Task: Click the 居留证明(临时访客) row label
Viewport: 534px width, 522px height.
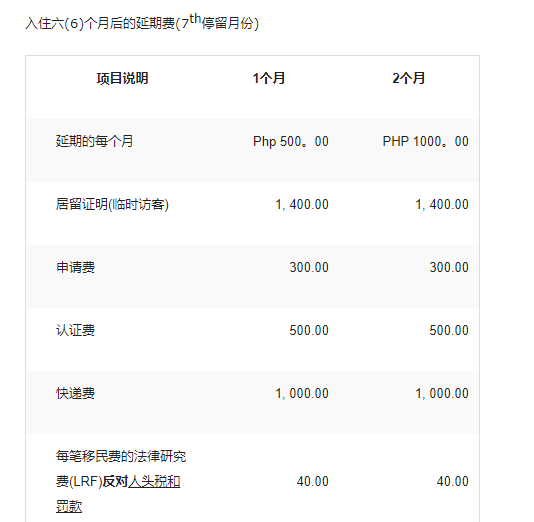Action: [112, 204]
